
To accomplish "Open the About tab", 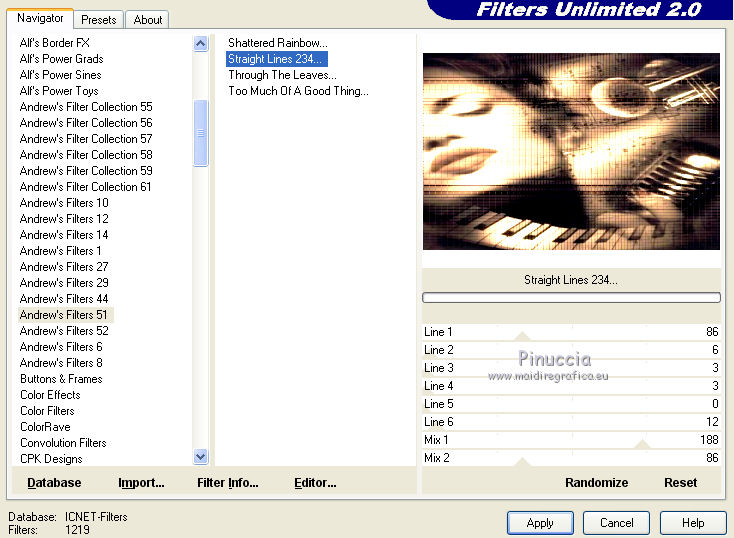I will (x=147, y=20).
